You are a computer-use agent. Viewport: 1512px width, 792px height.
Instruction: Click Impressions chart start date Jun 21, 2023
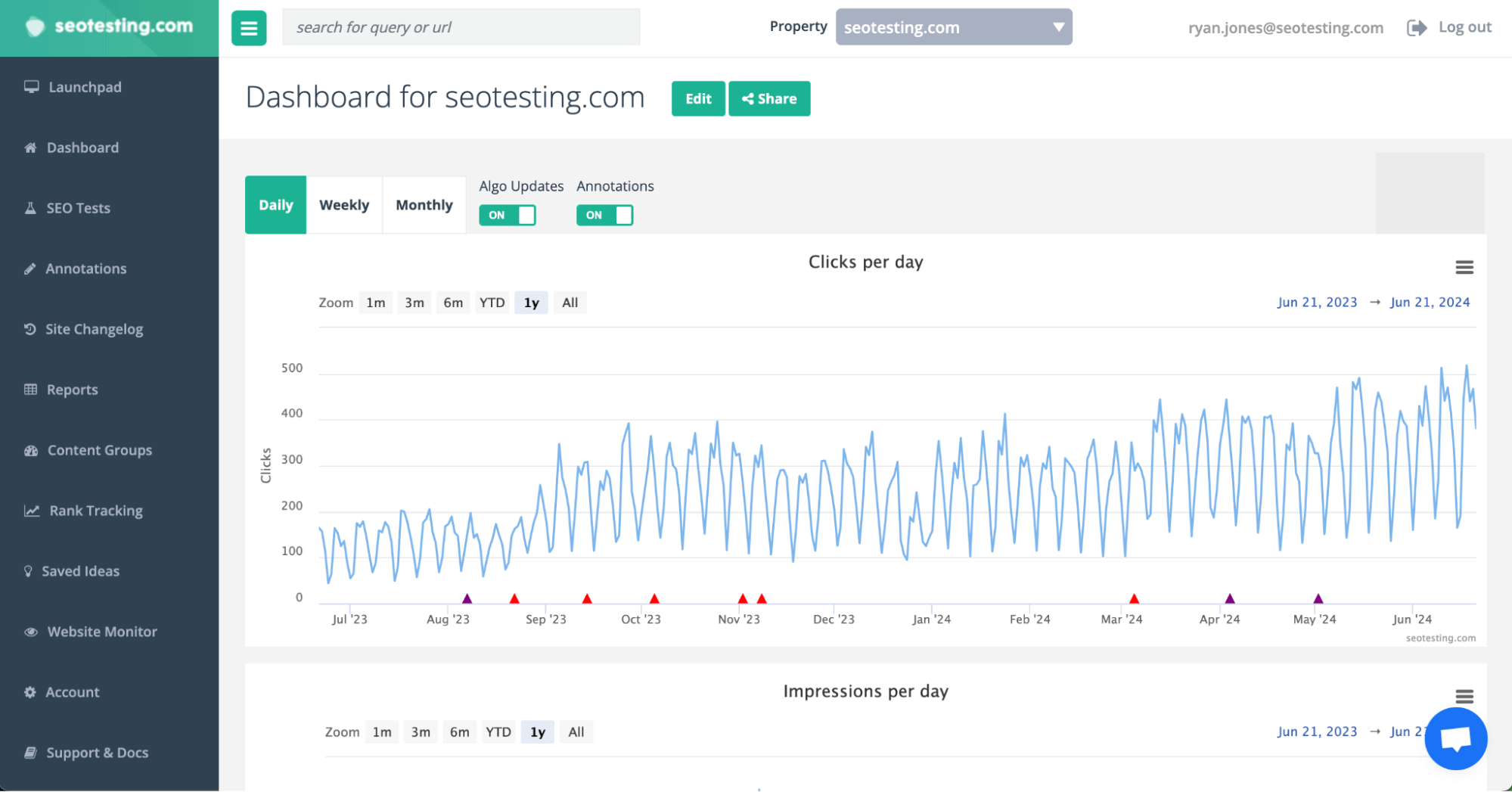coord(1317,732)
